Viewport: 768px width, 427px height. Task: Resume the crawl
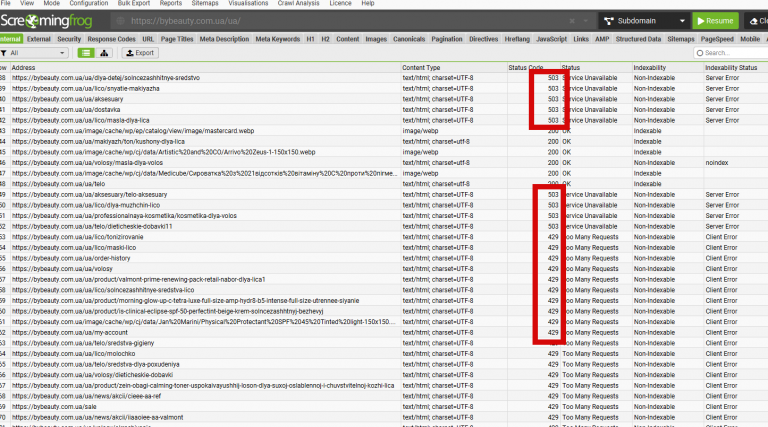pos(715,21)
